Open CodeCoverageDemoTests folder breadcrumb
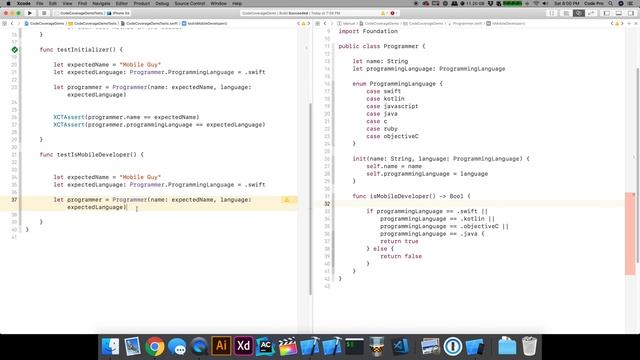Viewport: 640px width, 360px height. (x=93, y=24)
